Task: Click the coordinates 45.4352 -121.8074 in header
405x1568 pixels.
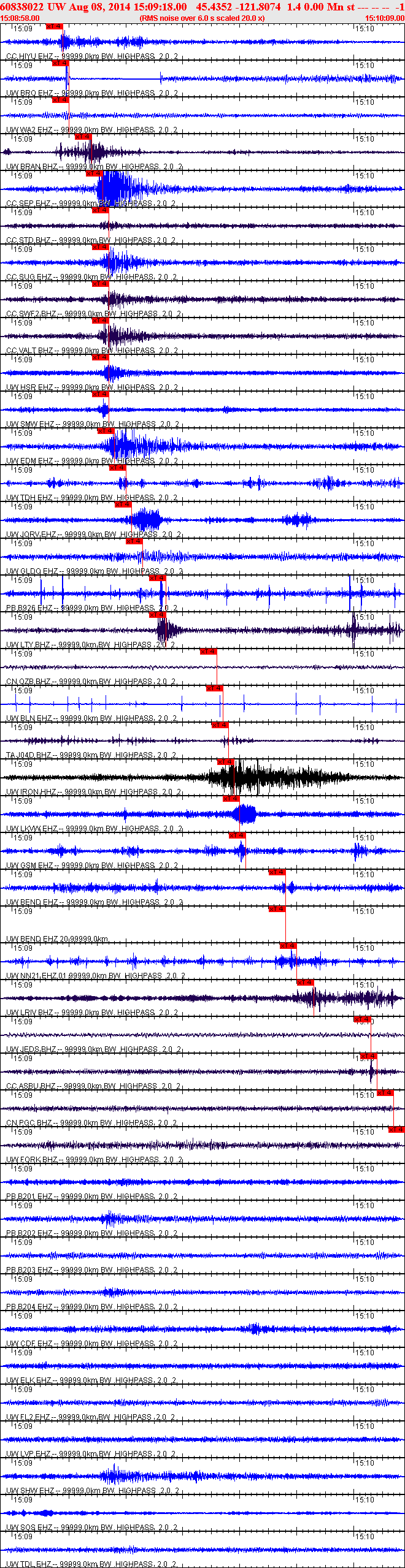Action: 238,7
